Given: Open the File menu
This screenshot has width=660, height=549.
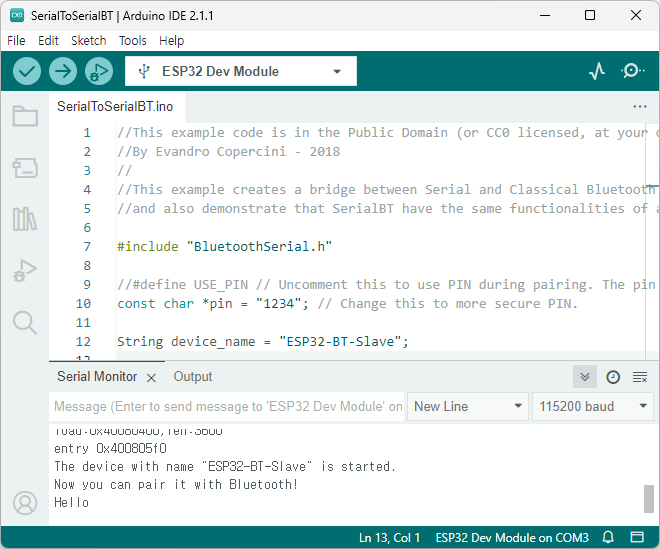Looking at the screenshot, I should click(16, 41).
